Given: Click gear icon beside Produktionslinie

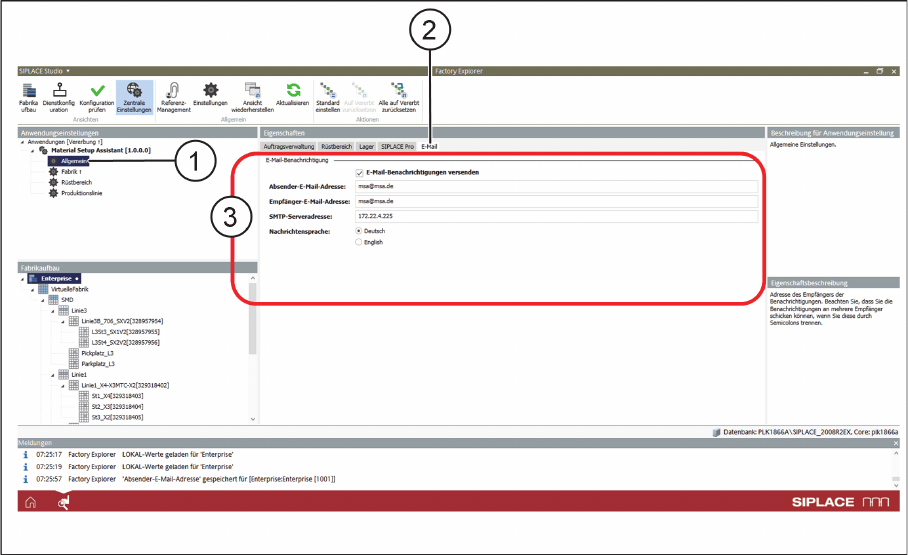Looking at the screenshot, I should click(x=53, y=193).
